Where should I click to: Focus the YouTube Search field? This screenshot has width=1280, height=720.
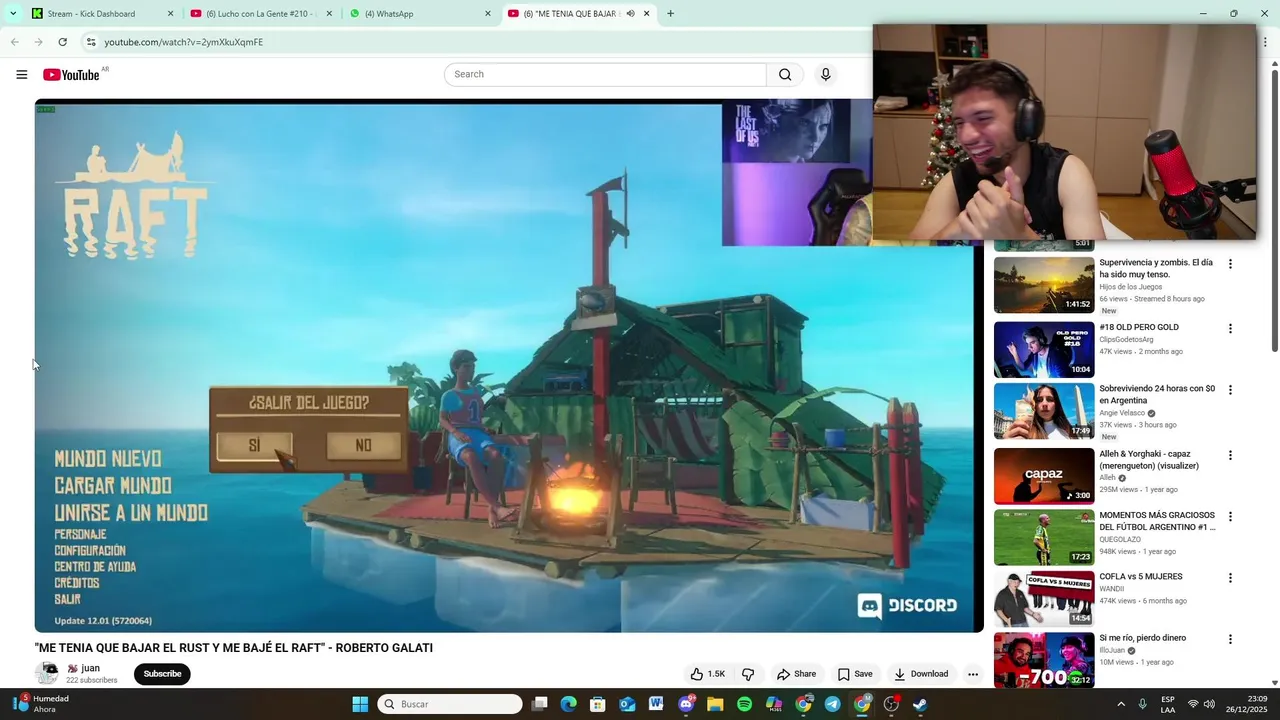pos(605,74)
